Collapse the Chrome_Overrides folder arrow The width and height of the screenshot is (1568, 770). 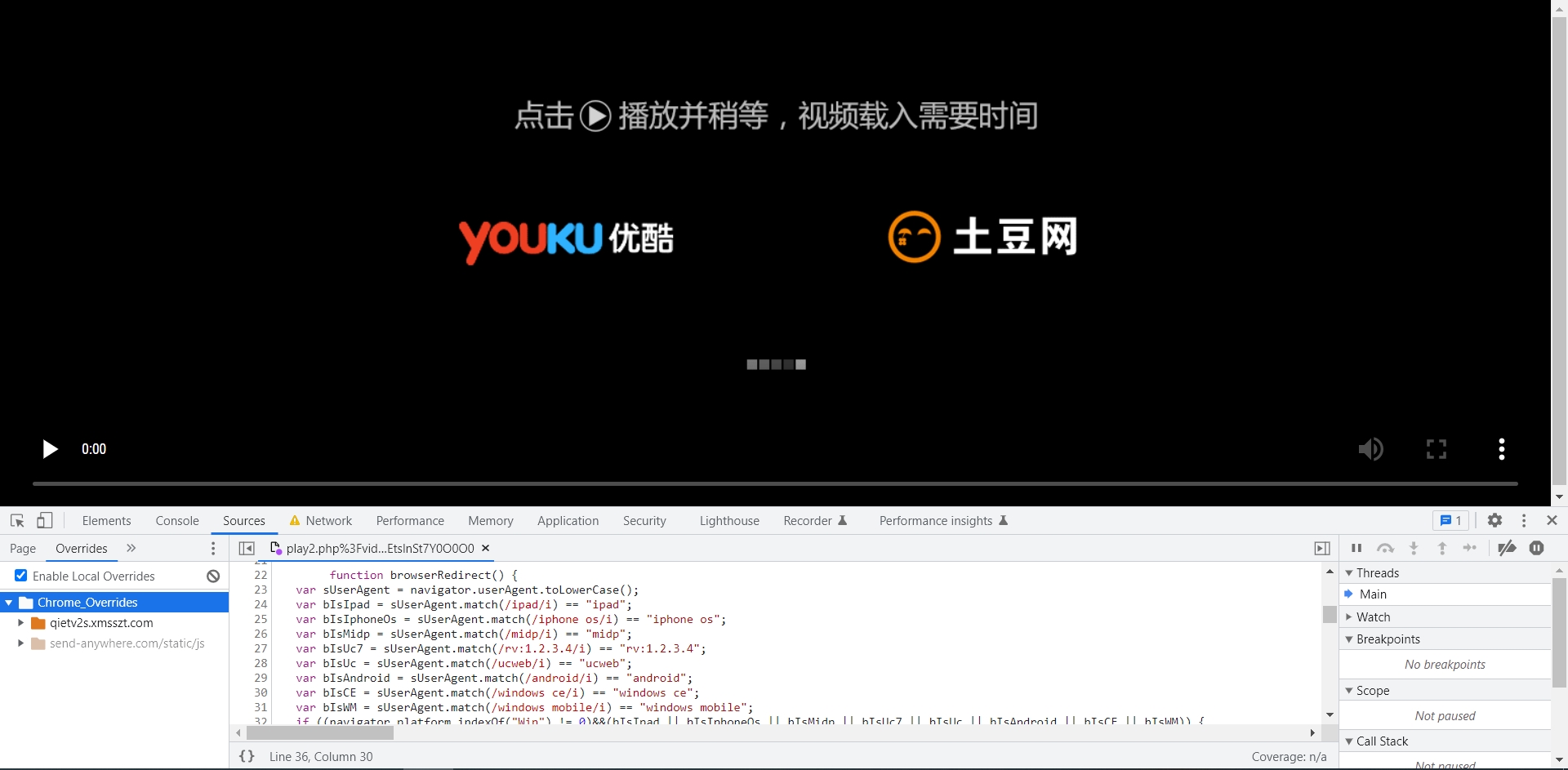coord(9,603)
